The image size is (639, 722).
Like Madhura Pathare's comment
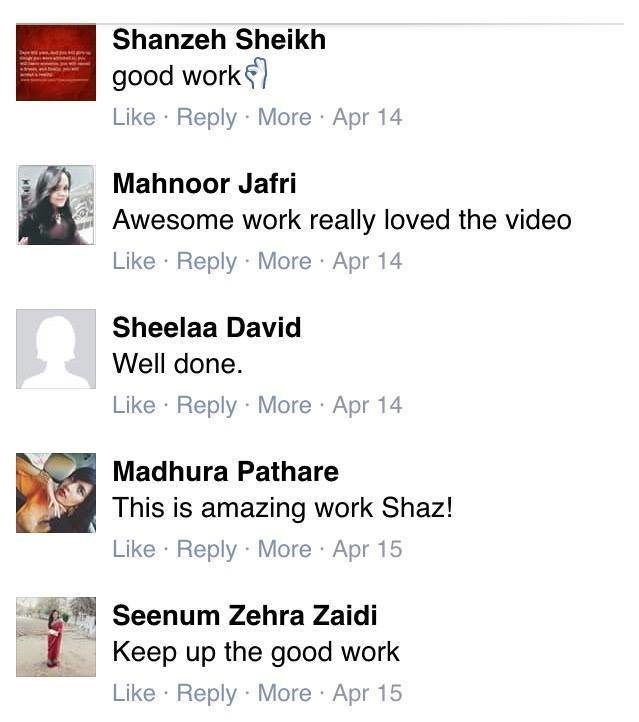point(134,549)
